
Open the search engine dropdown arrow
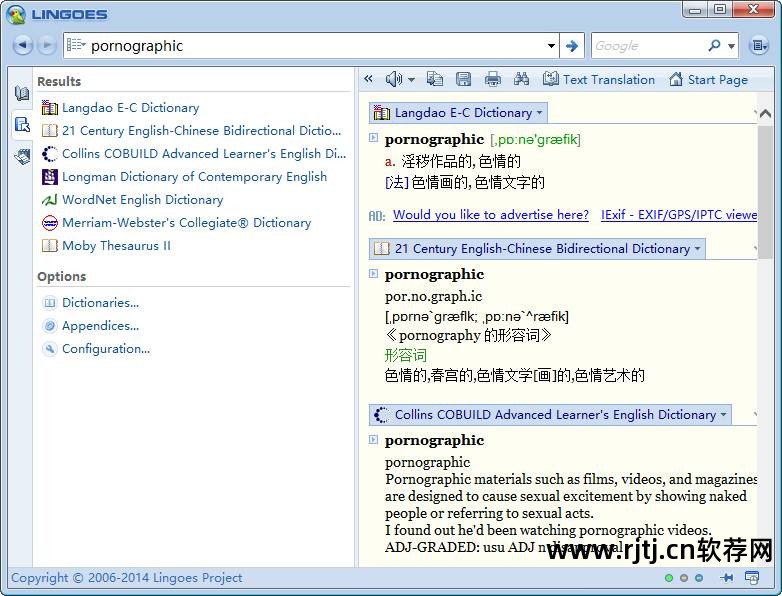pos(731,46)
